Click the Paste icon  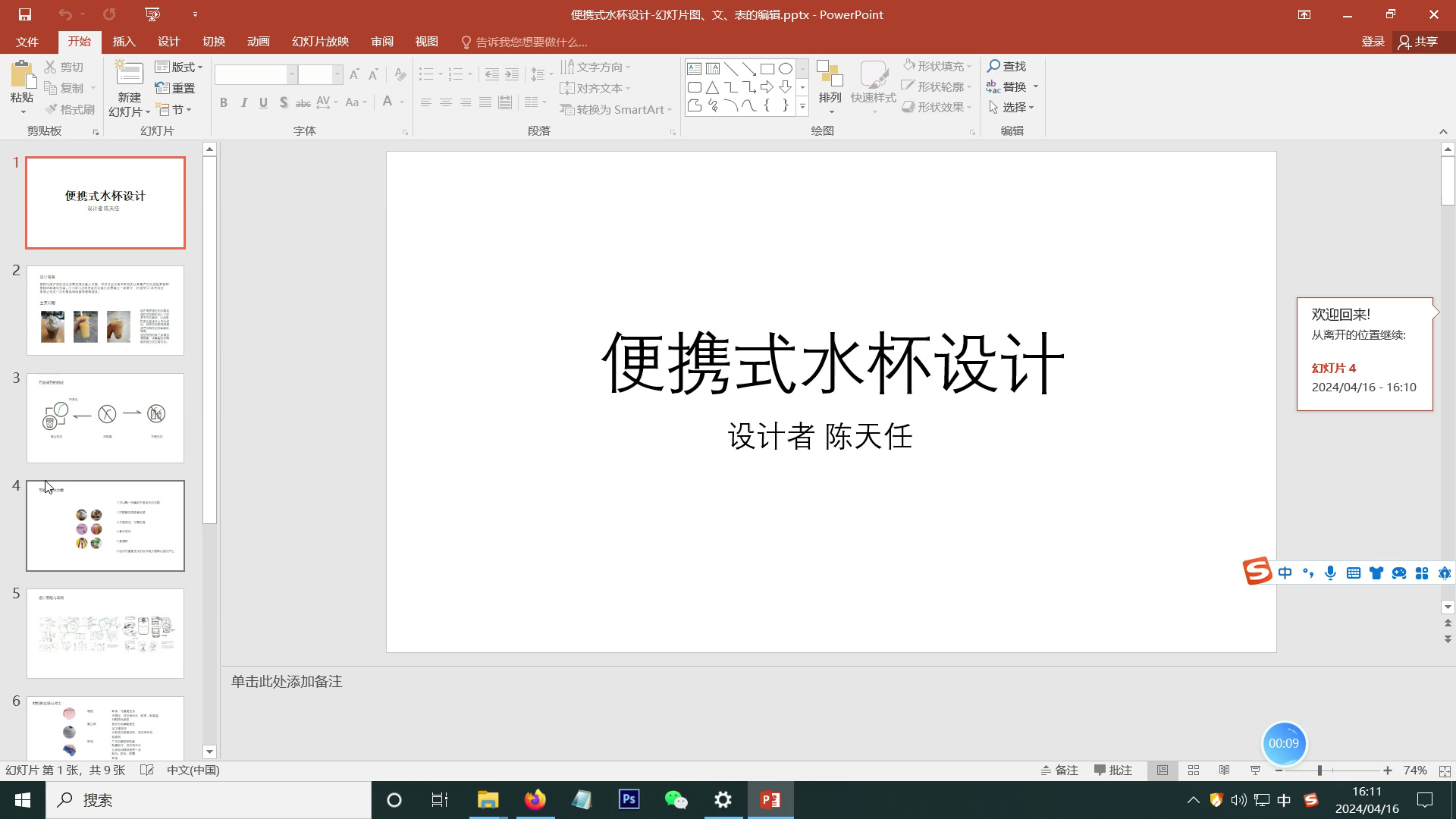[22, 76]
